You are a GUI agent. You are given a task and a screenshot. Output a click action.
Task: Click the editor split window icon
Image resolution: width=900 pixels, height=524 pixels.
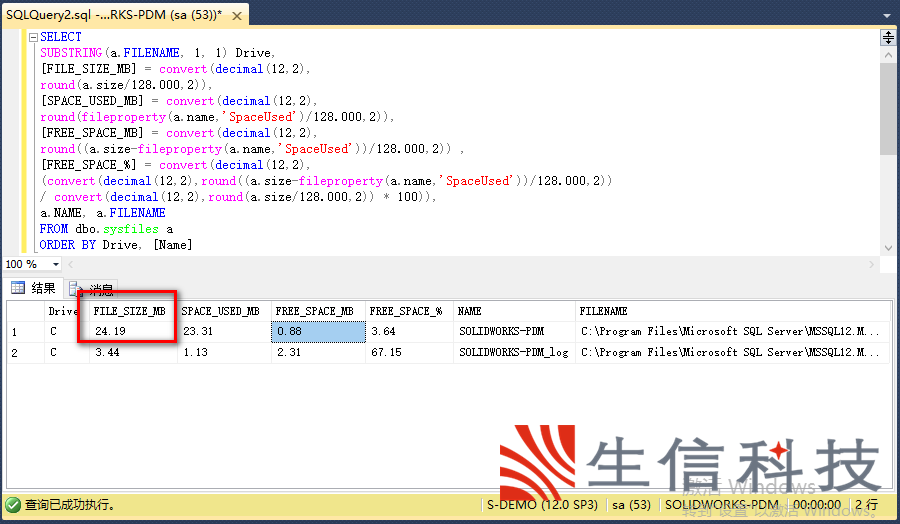(x=888, y=38)
